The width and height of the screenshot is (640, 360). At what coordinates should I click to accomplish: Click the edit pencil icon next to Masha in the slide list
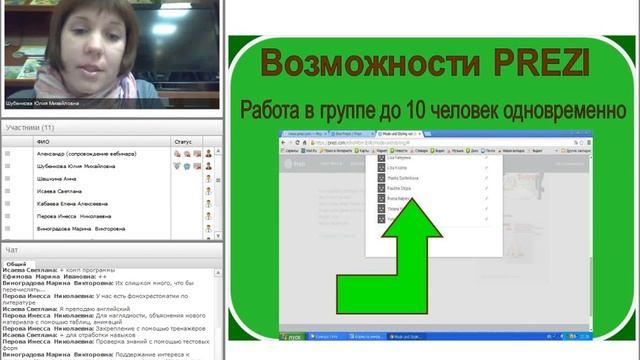click(x=486, y=178)
